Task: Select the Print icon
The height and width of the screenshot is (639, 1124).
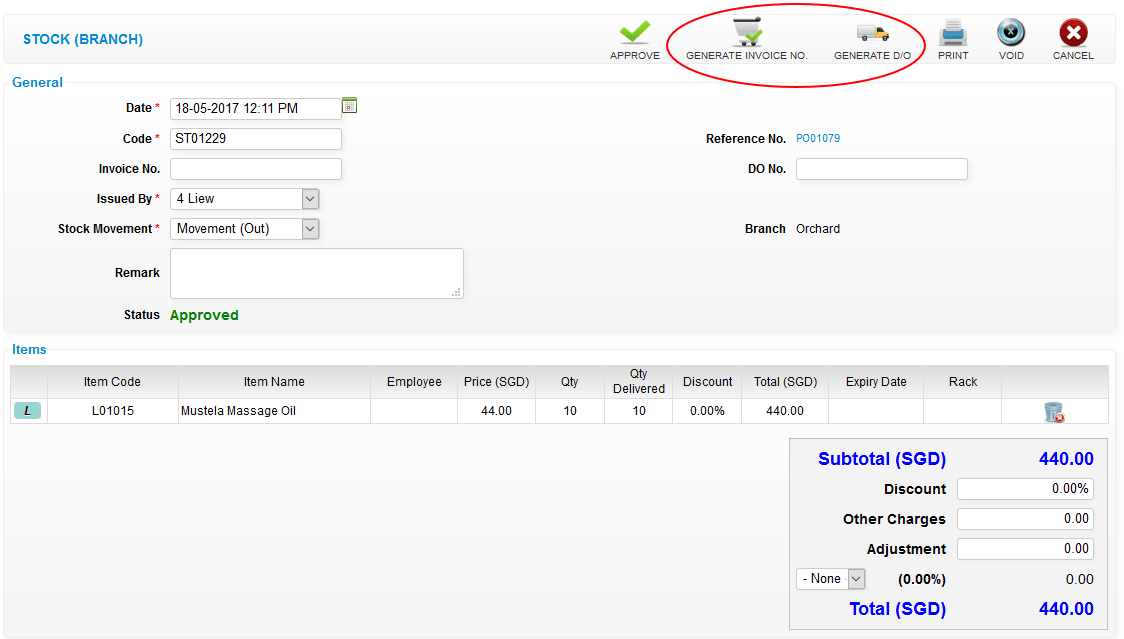Action: [952, 32]
